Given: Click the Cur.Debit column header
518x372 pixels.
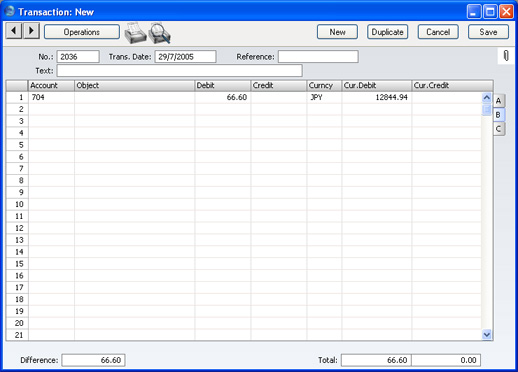Looking at the screenshot, I should (377, 86).
